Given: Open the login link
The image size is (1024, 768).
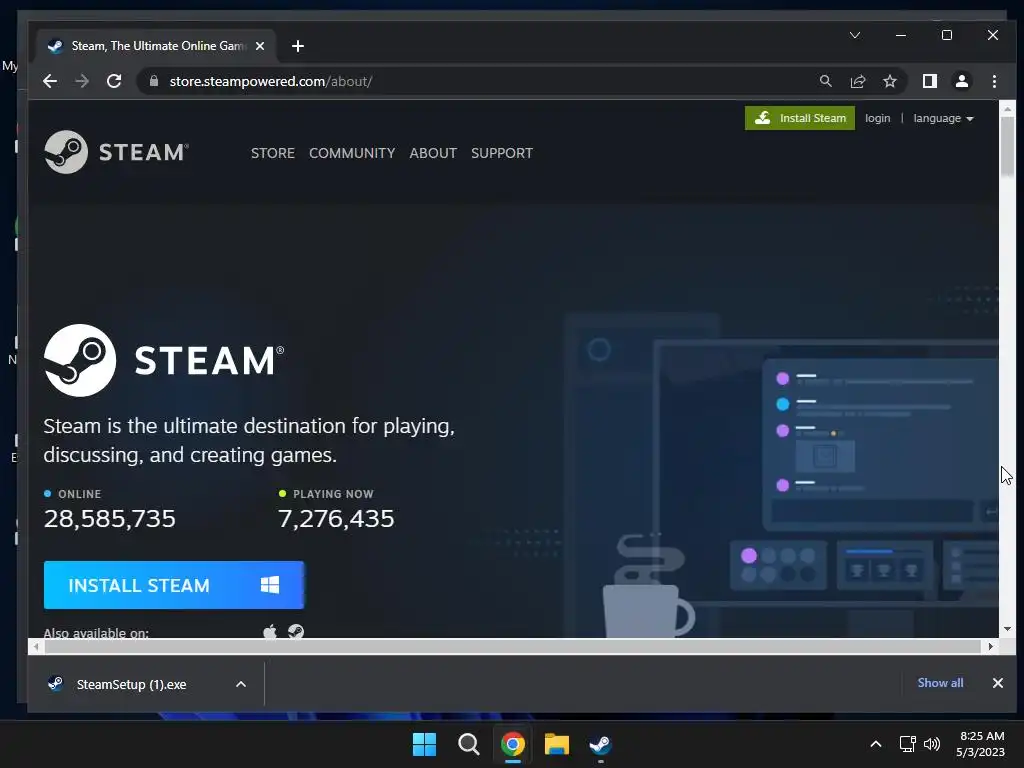Looking at the screenshot, I should [x=877, y=118].
